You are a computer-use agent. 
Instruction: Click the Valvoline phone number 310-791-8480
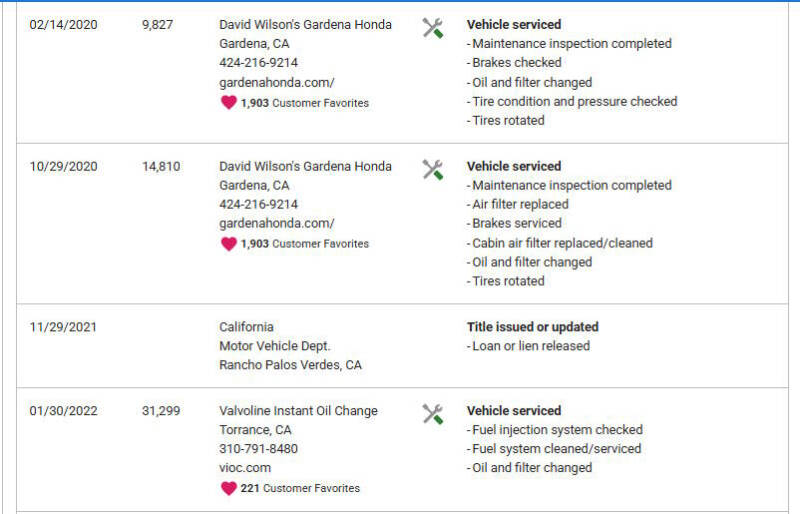click(258, 448)
